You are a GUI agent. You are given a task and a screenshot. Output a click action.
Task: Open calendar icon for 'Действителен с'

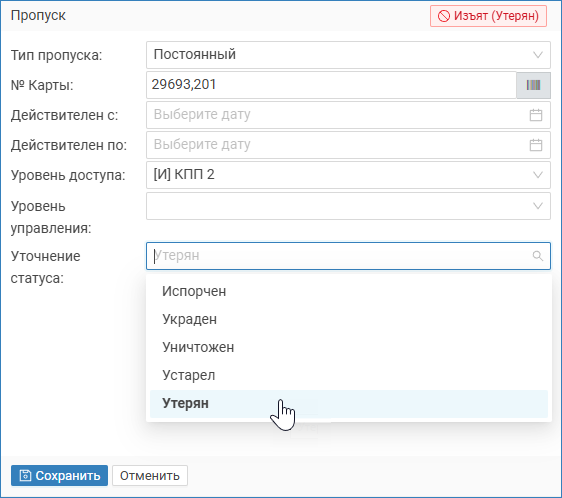[x=536, y=115]
